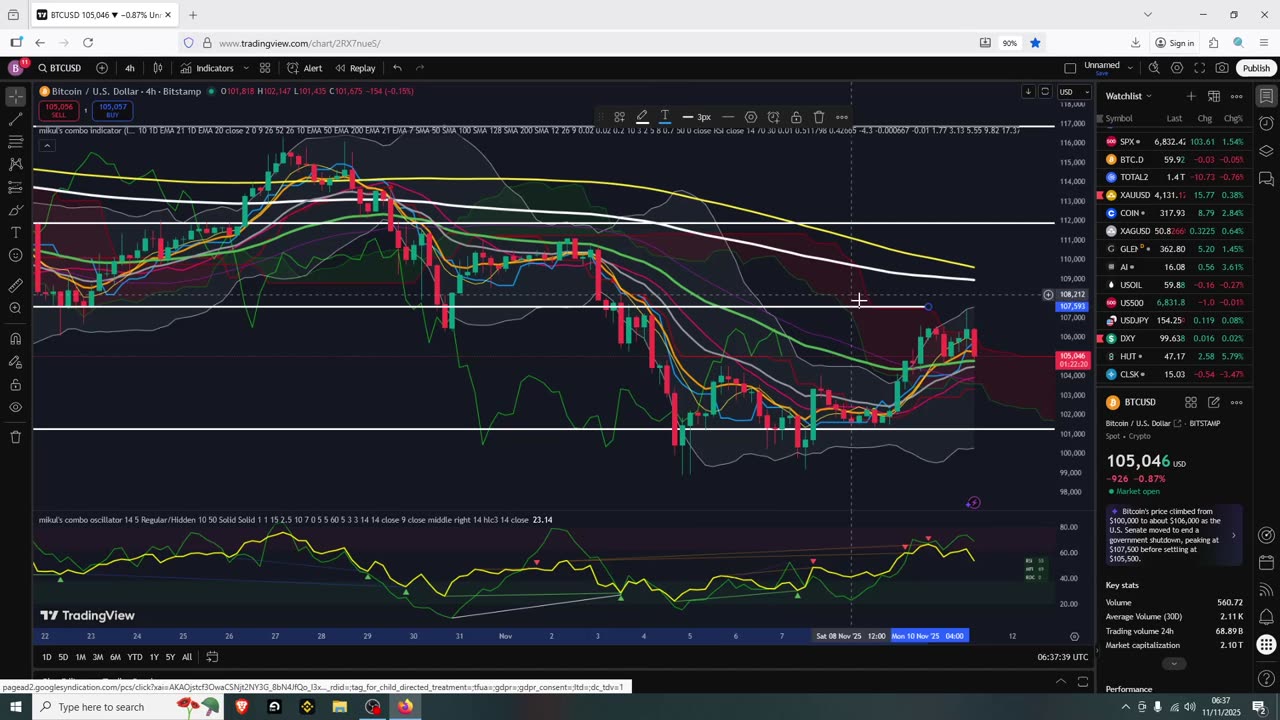Click the layout setup square icon
This screenshot has height=720, width=1280.
[x=1070, y=68]
